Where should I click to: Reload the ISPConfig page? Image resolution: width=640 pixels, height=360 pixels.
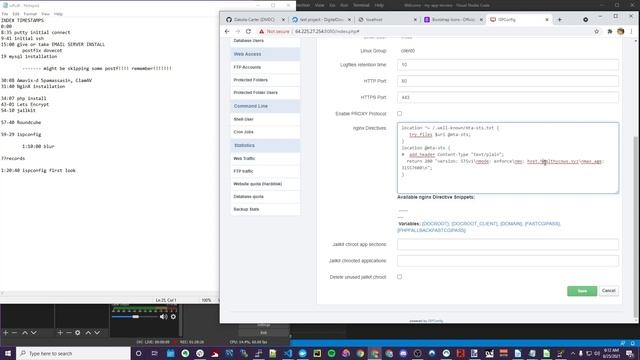tap(248, 31)
